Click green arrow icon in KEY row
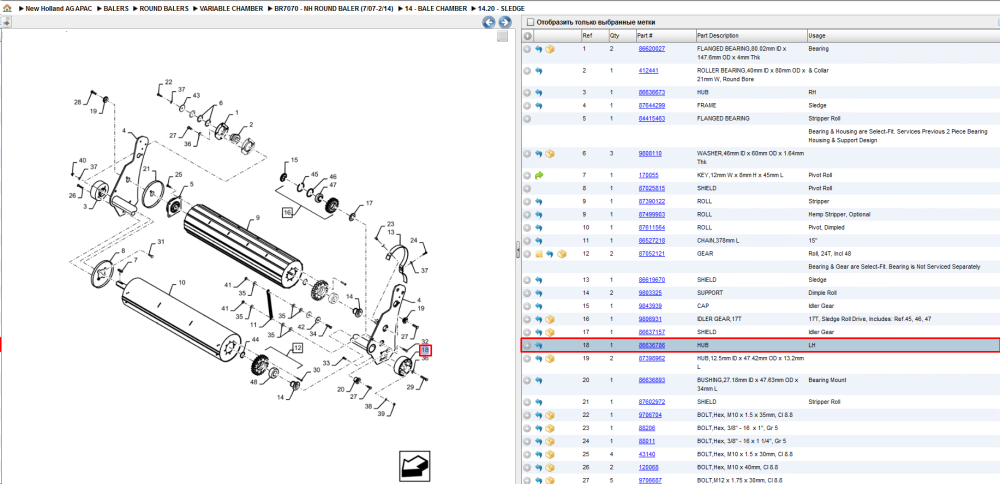1000x484 pixels. [x=538, y=175]
